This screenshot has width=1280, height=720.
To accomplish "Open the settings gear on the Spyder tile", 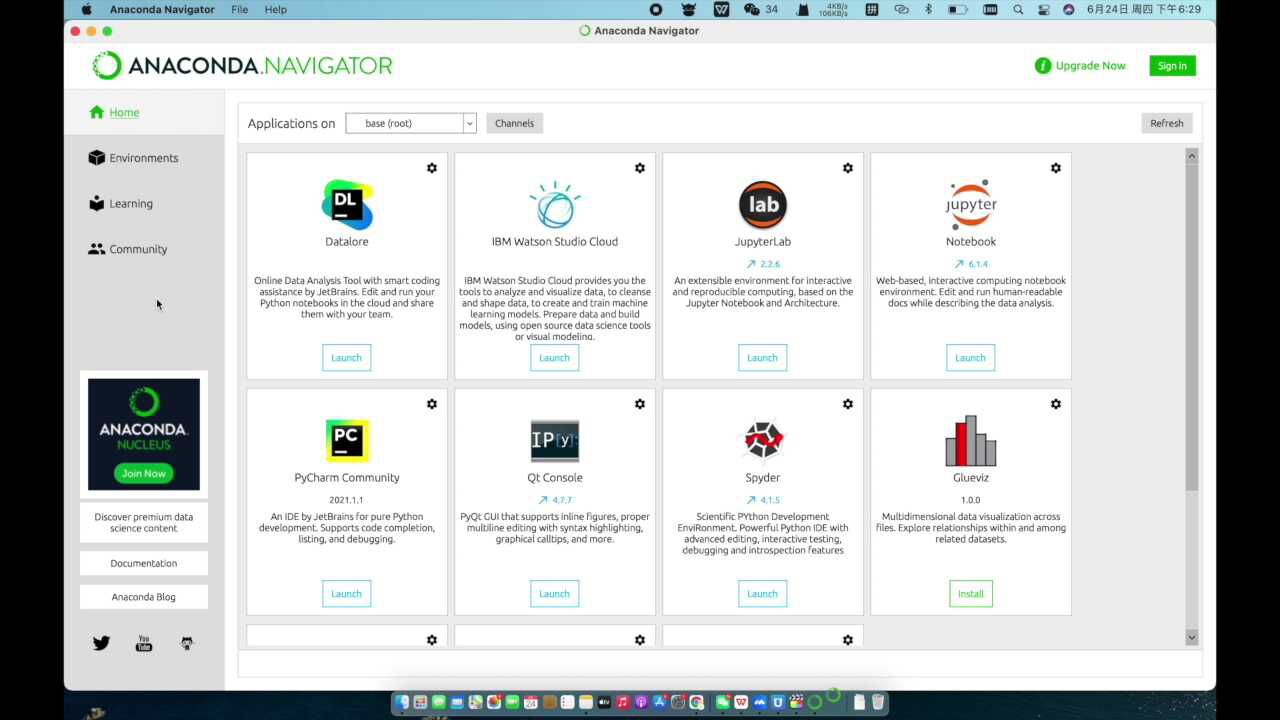I will click(x=847, y=404).
